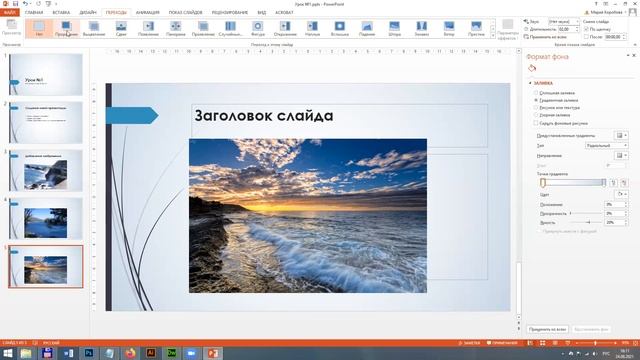This screenshot has height=360, width=640.
Task: Undo the last action in quick access toolbar
Action: click(25, 4)
